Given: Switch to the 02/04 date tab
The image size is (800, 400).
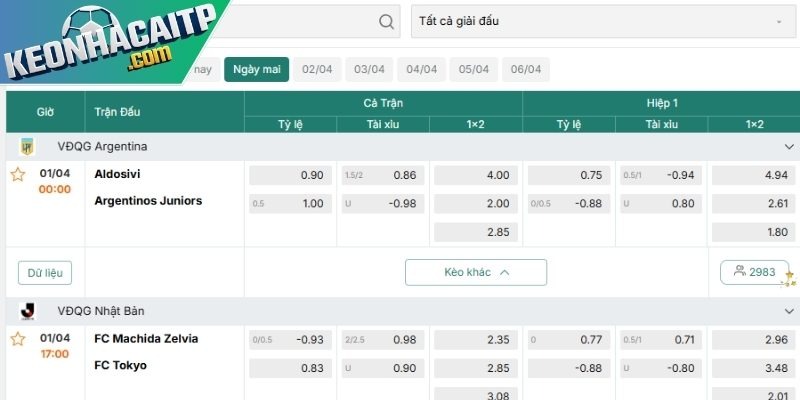Looking at the screenshot, I should [x=317, y=69].
